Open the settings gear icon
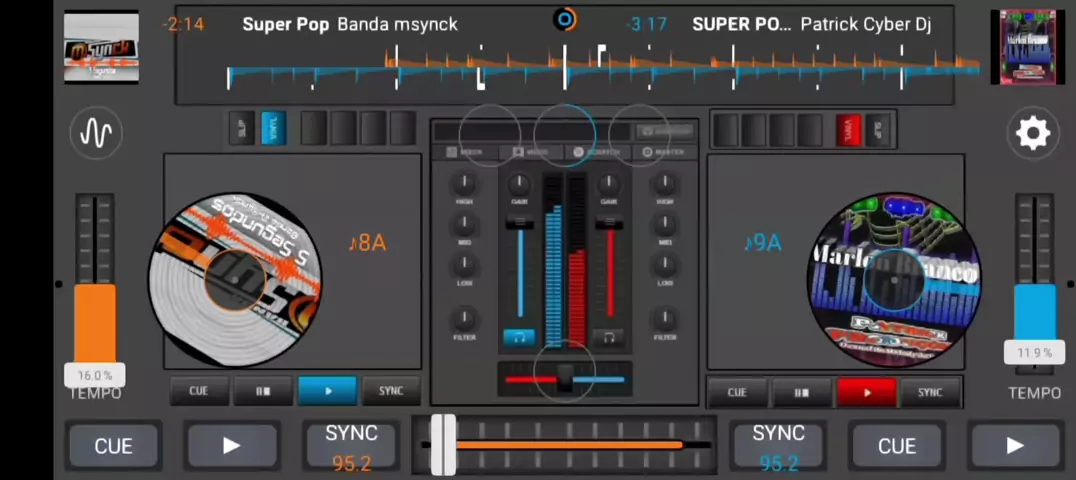This screenshot has height=480, width=1076. (x=1032, y=133)
